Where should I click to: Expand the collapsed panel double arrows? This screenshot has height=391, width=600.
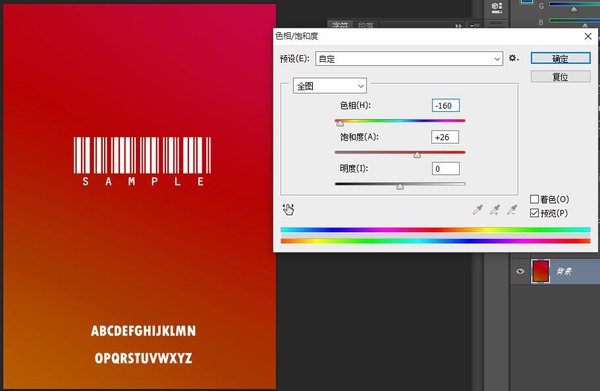tap(458, 25)
